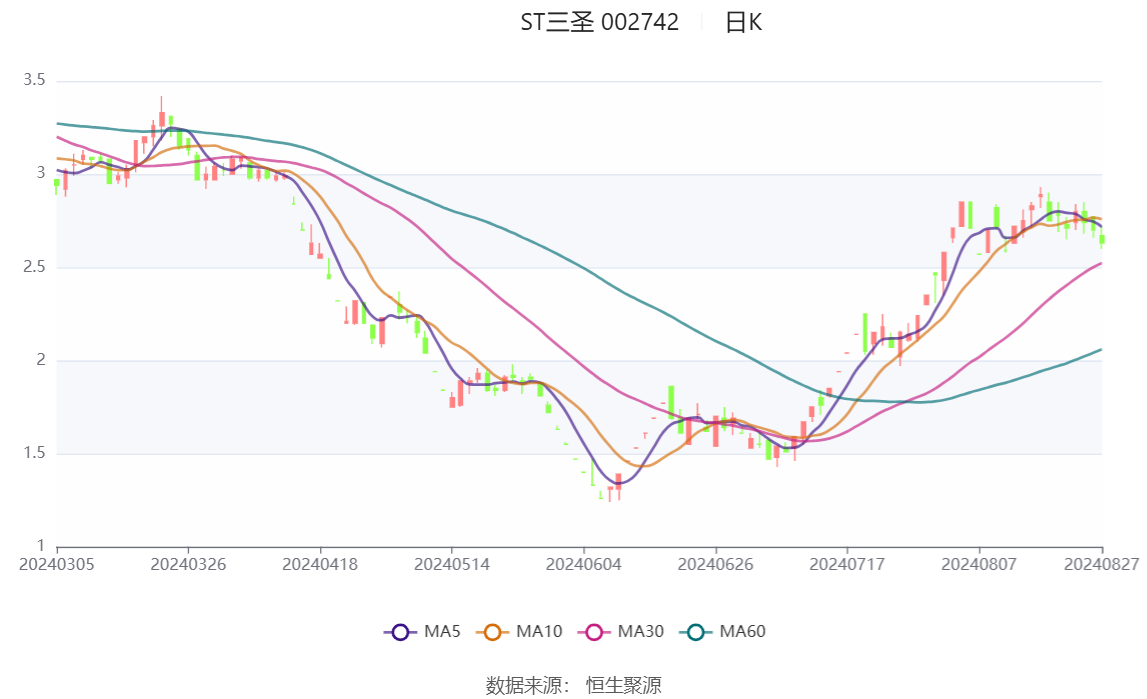The height and width of the screenshot is (699, 1147).
Task: Toggle the MA5 series via its text label
Action: click(x=442, y=632)
